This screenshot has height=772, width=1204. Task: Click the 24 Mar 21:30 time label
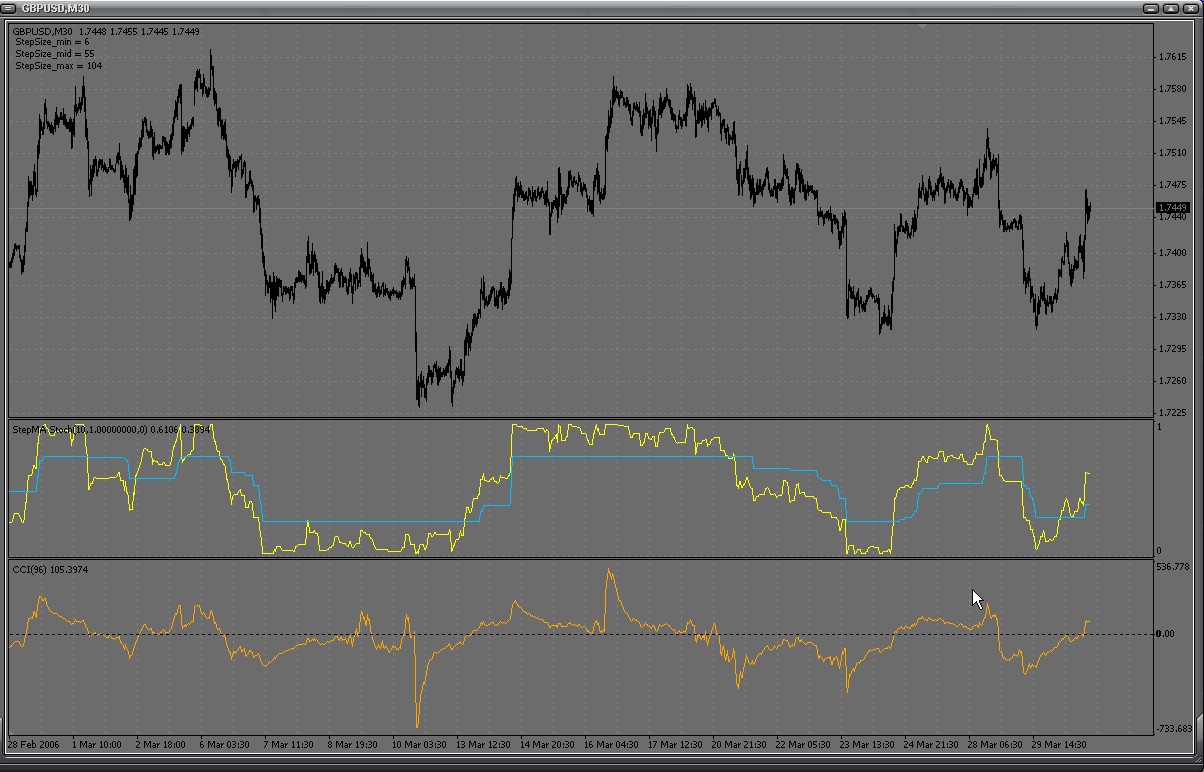[931, 745]
